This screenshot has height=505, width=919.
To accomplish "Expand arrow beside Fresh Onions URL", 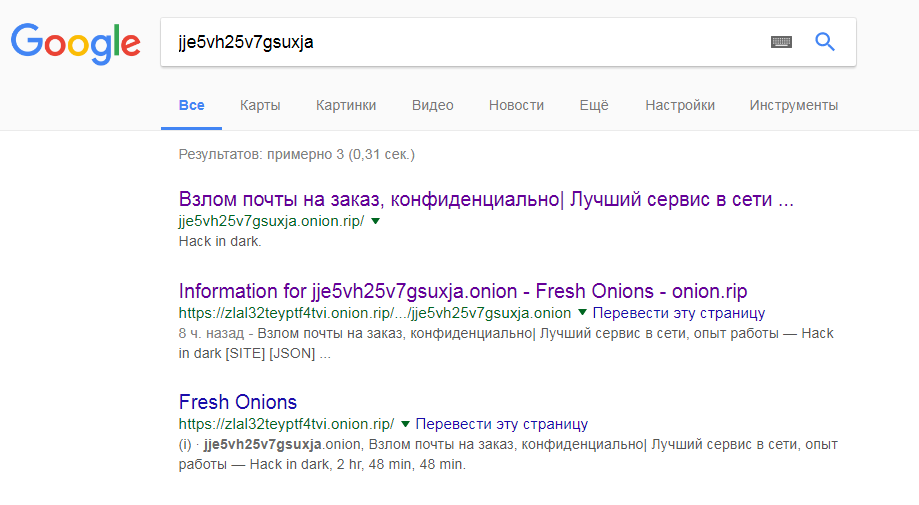I will click(x=405, y=423).
